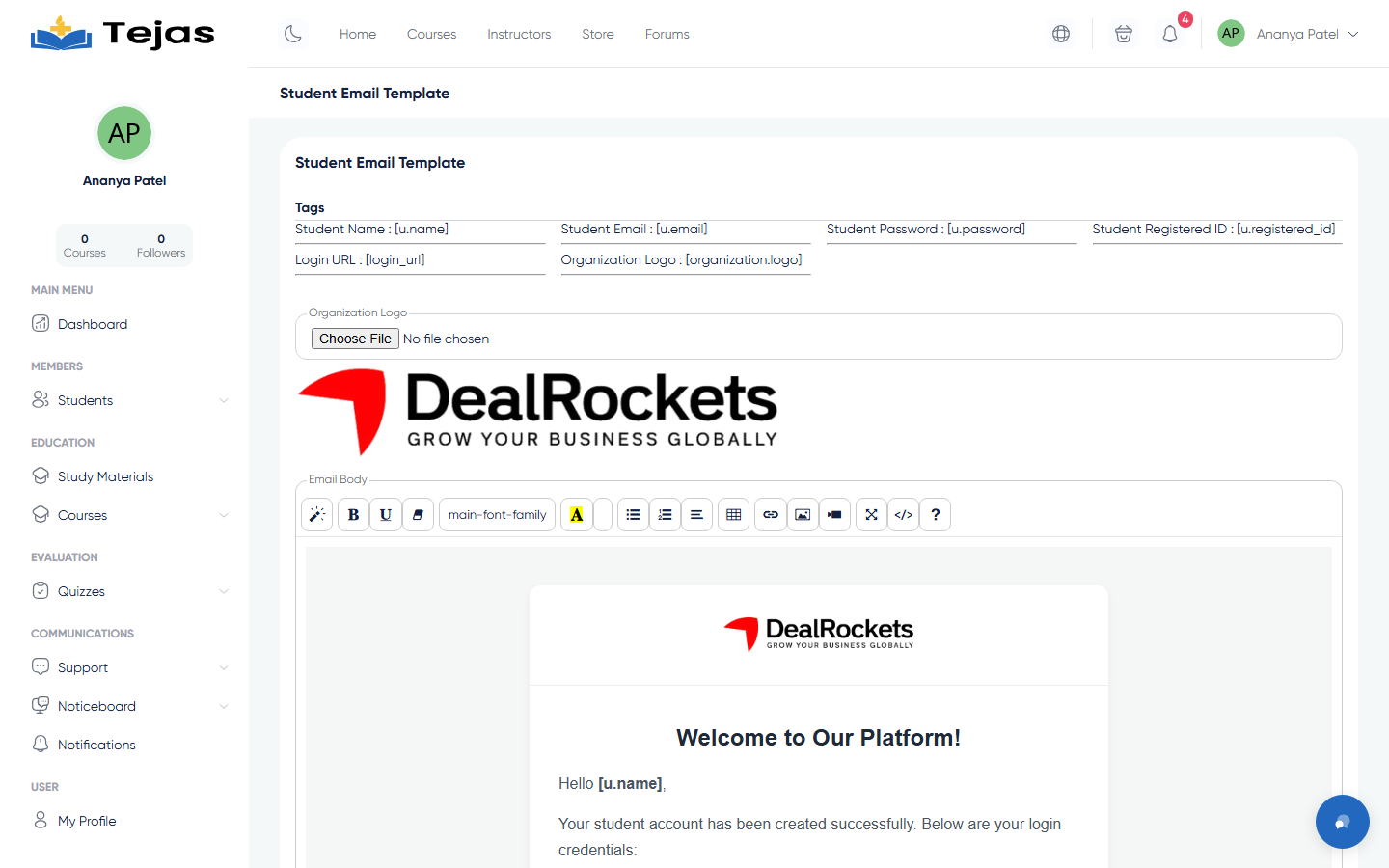Image resolution: width=1389 pixels, height=868 pixels.
Task: Open Study Materials in sidebar
Action: click(x=105, y=476)
